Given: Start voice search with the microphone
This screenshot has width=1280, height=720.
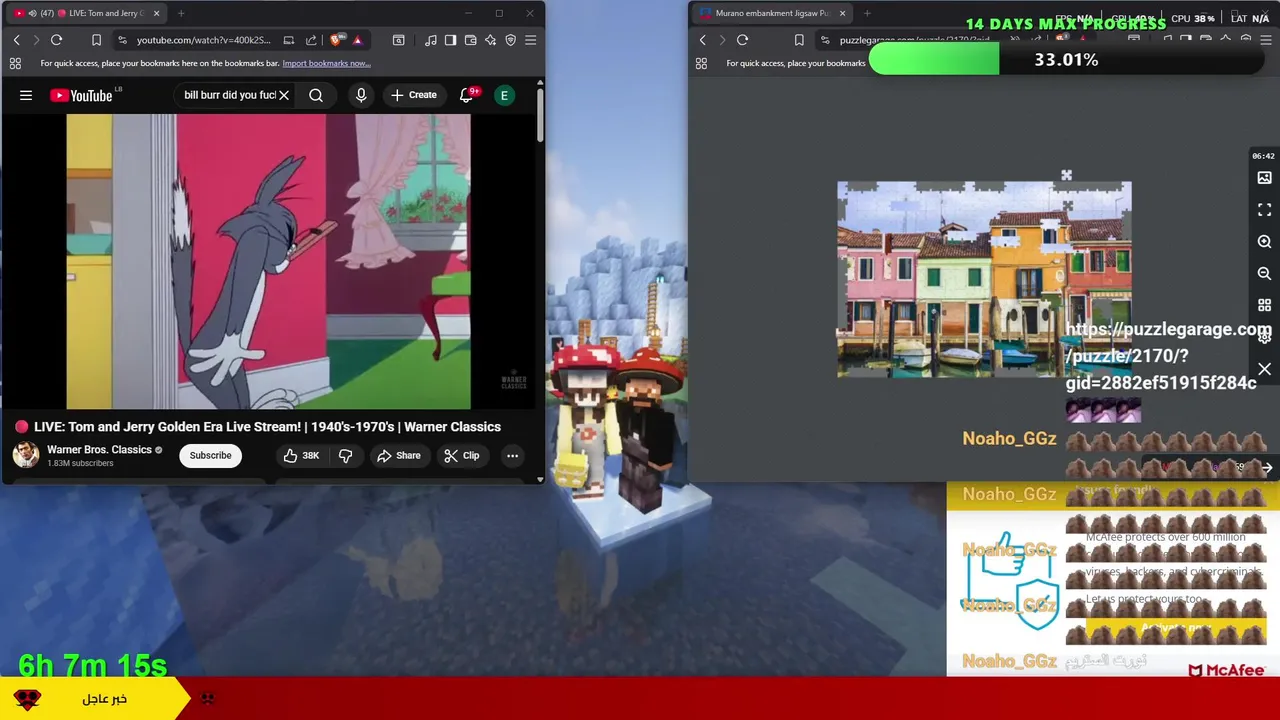Looking at the screenshot, I should pyautogui.click(x=361, y=95).
